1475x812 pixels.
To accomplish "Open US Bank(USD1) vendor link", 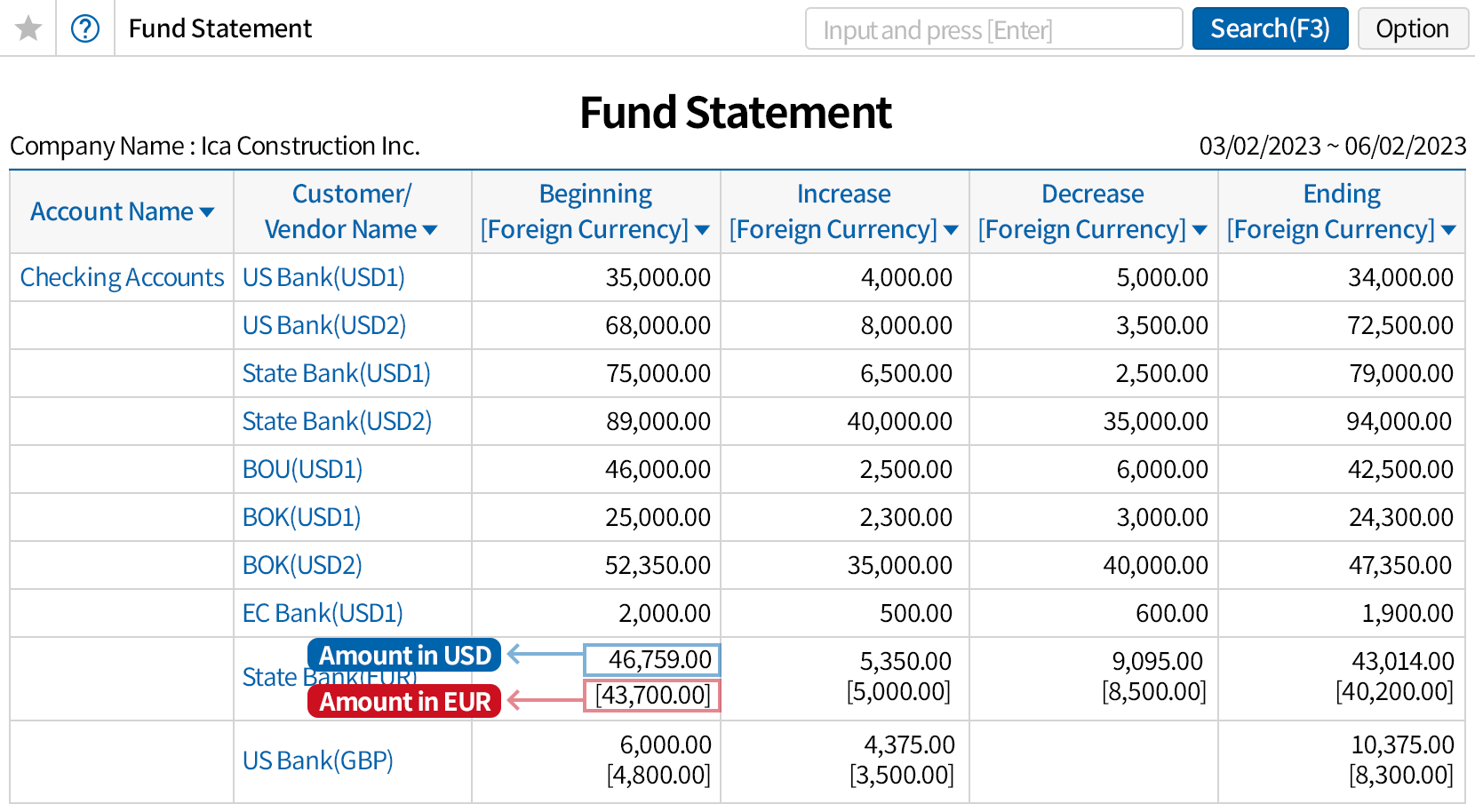I will (323, 277).
